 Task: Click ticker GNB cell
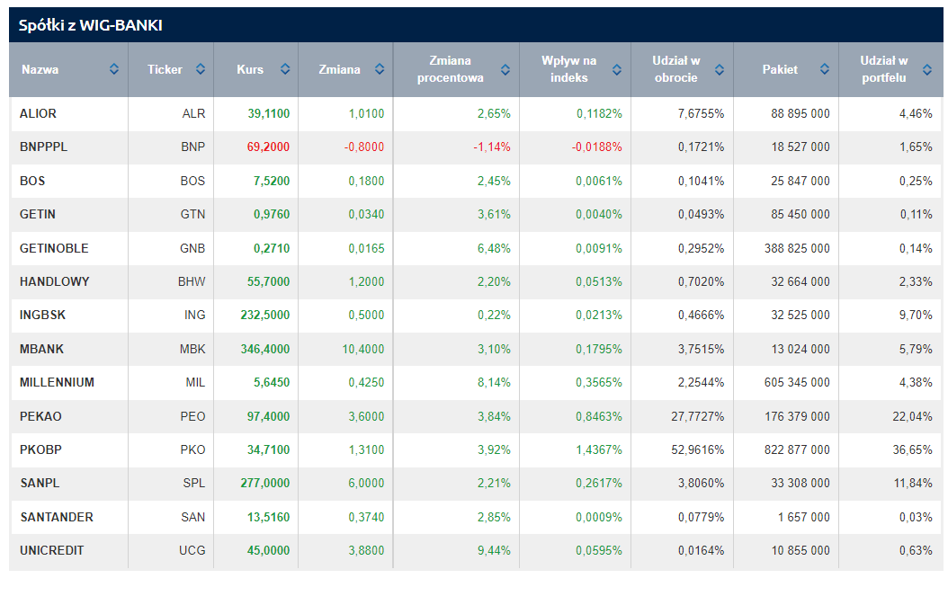tap(192, 248)
